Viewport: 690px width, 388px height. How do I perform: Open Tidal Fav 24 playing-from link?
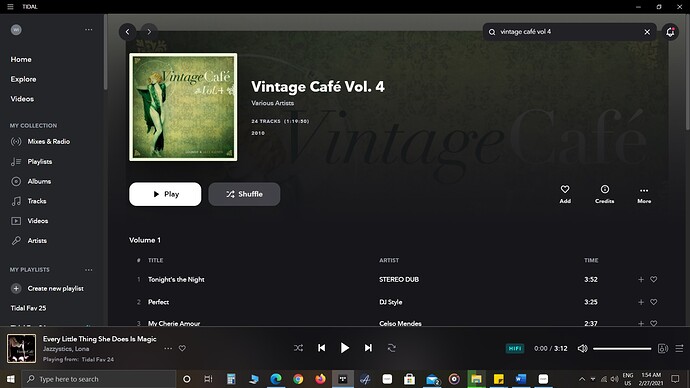(x=98, y=359)
